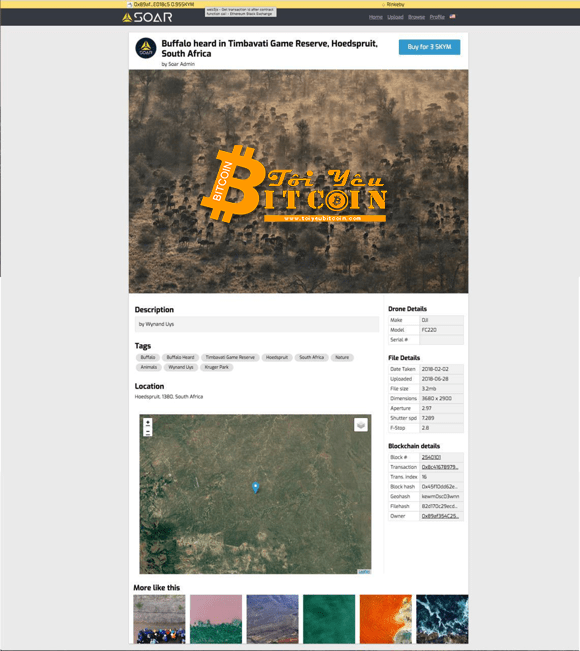580x651 pixels.
Task: Open the Home menu item
Action: coord(376,17)
